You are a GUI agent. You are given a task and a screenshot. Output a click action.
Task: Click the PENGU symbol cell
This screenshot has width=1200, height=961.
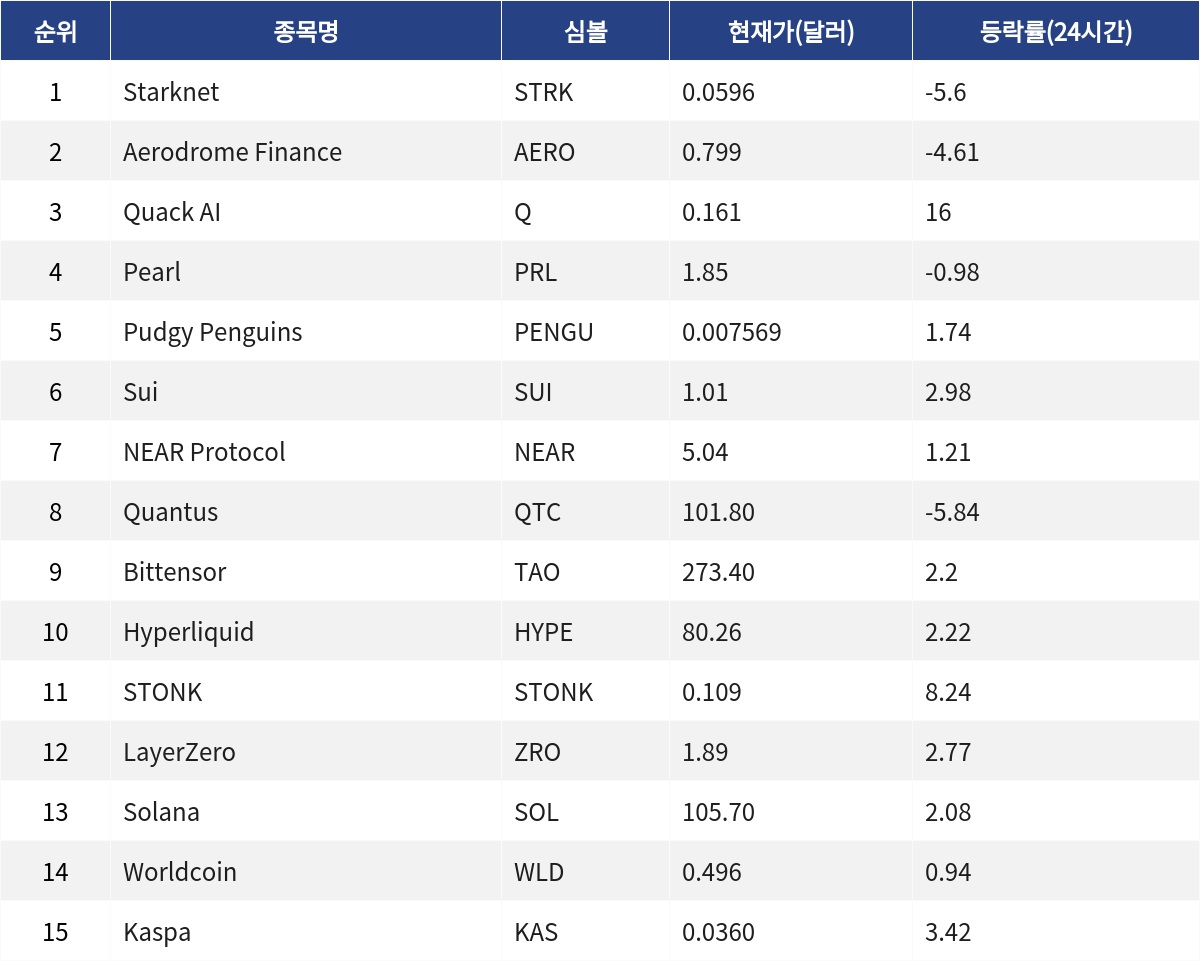tap(586, 332)
